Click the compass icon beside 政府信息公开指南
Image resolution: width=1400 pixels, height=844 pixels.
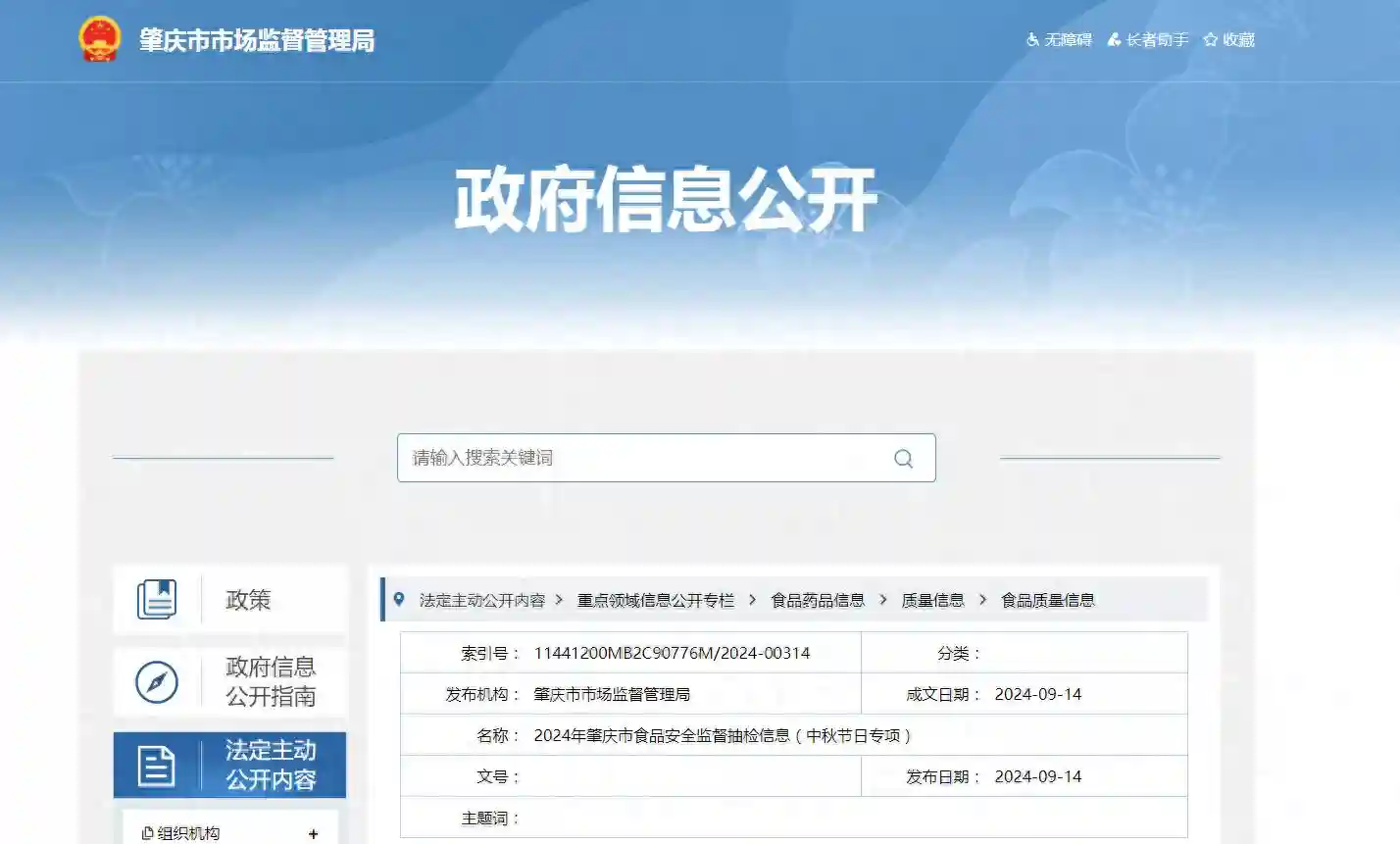[156, 682]
